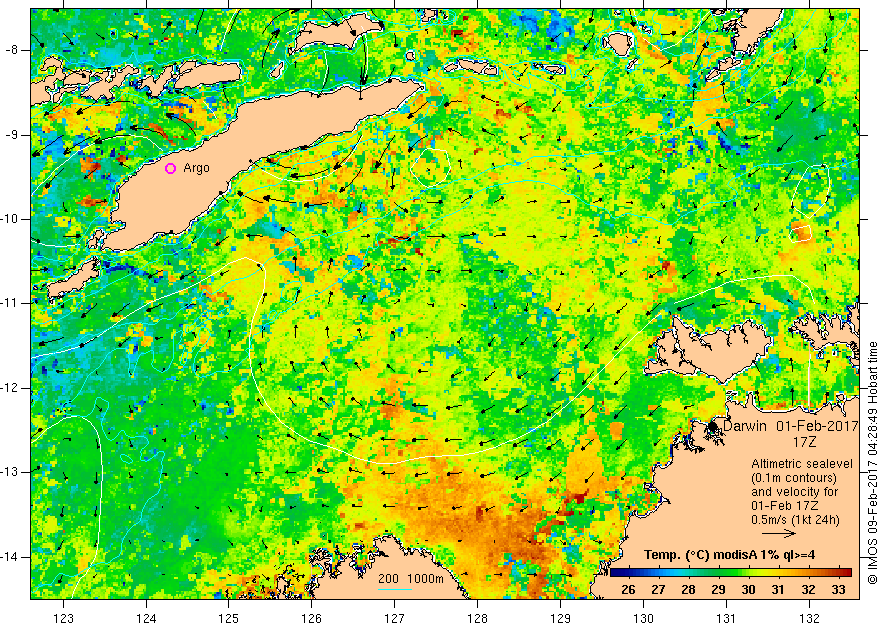This screenshot has height=630, width=880.
Task: Click the temperature legend title
Action: (x=730, y=555)
